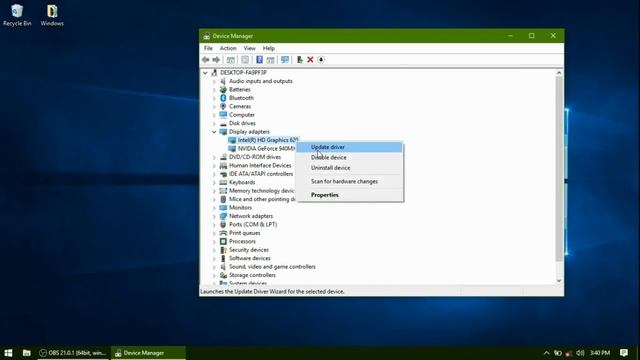Expand the DVD/CD-ROM drives node
640x360 pixels.
coord(214,157)
